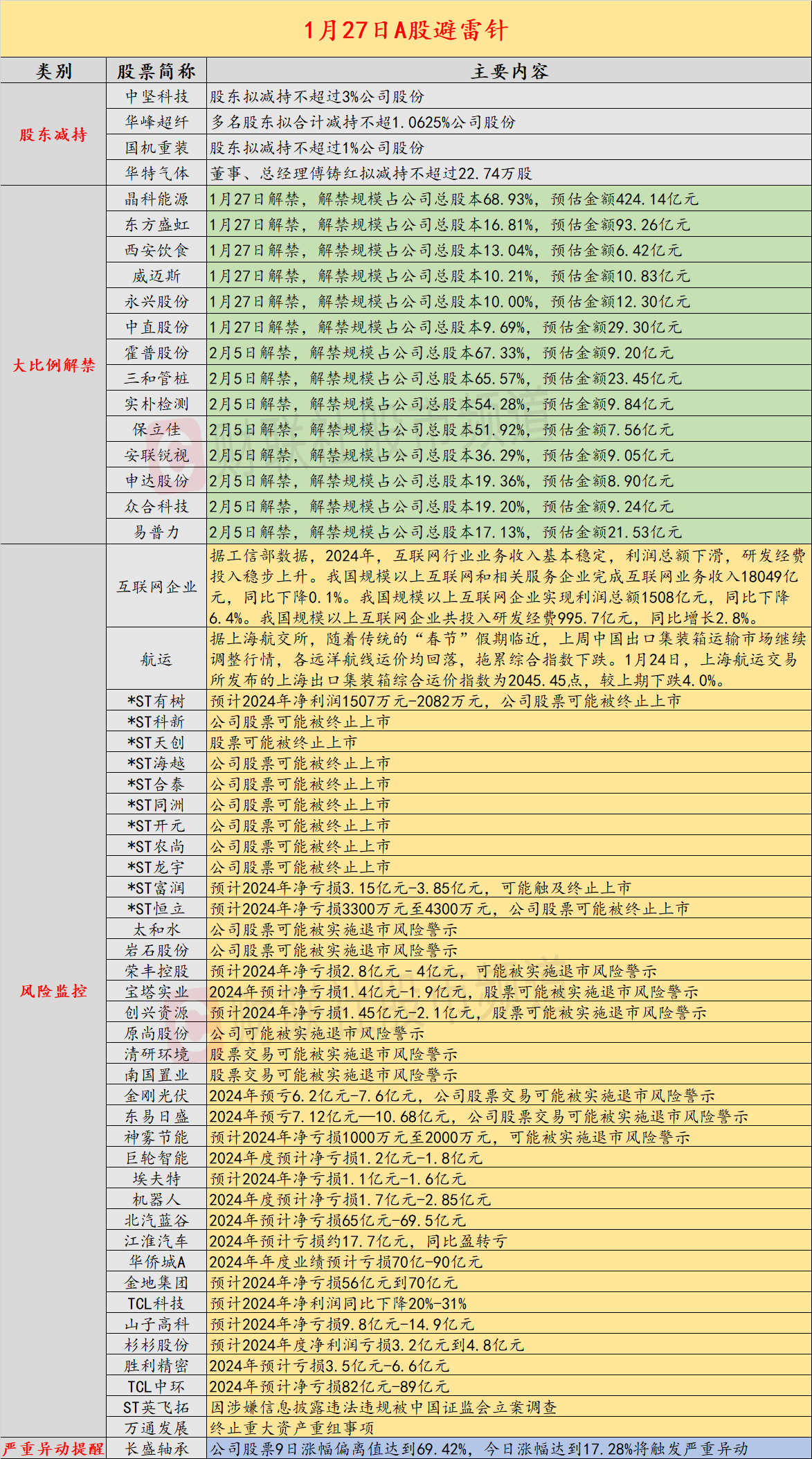
Task: Select the 万通发展 stock name cell
Action: point(156,1428)
